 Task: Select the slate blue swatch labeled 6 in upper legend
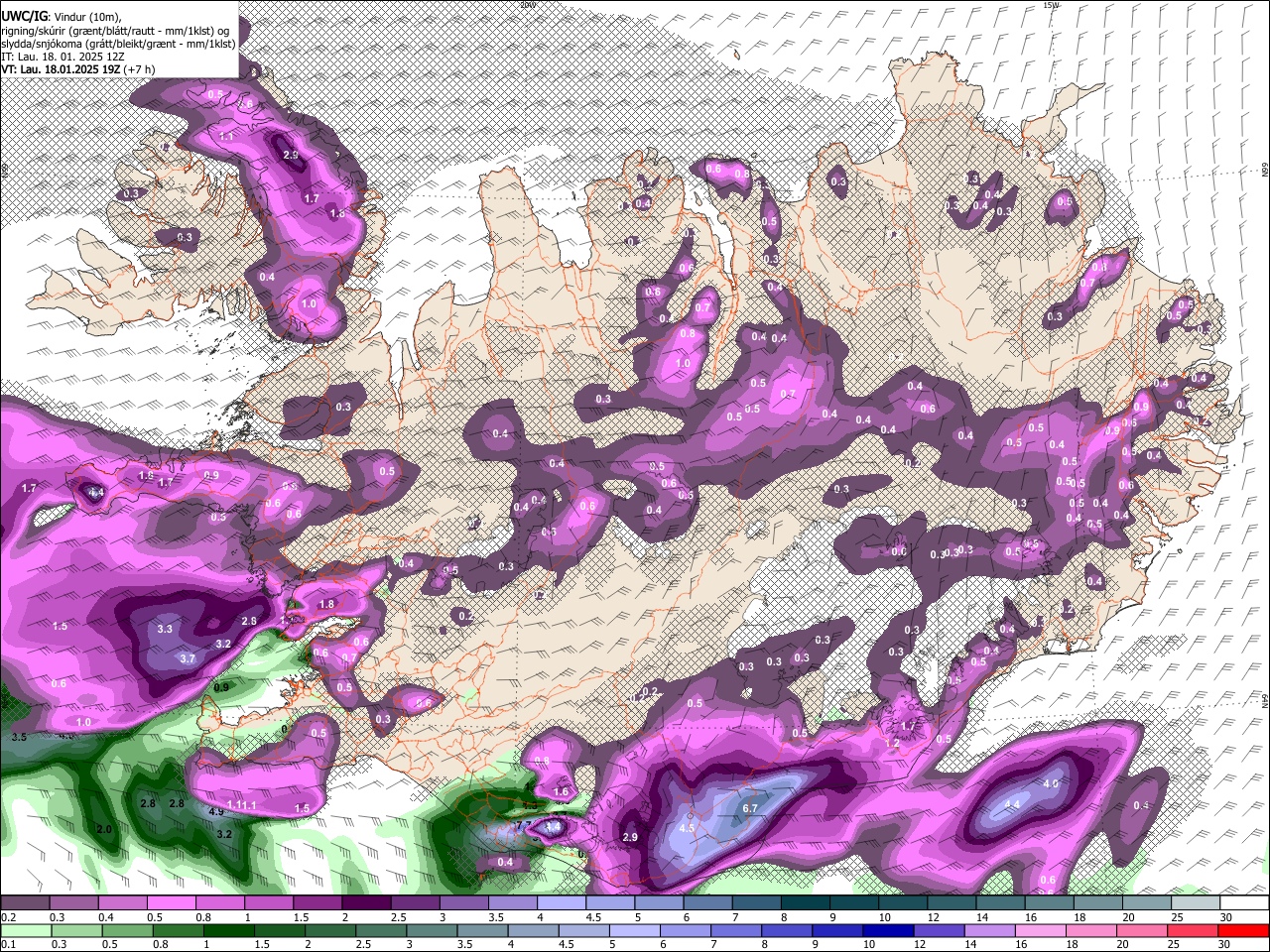[x=708, y=903]
